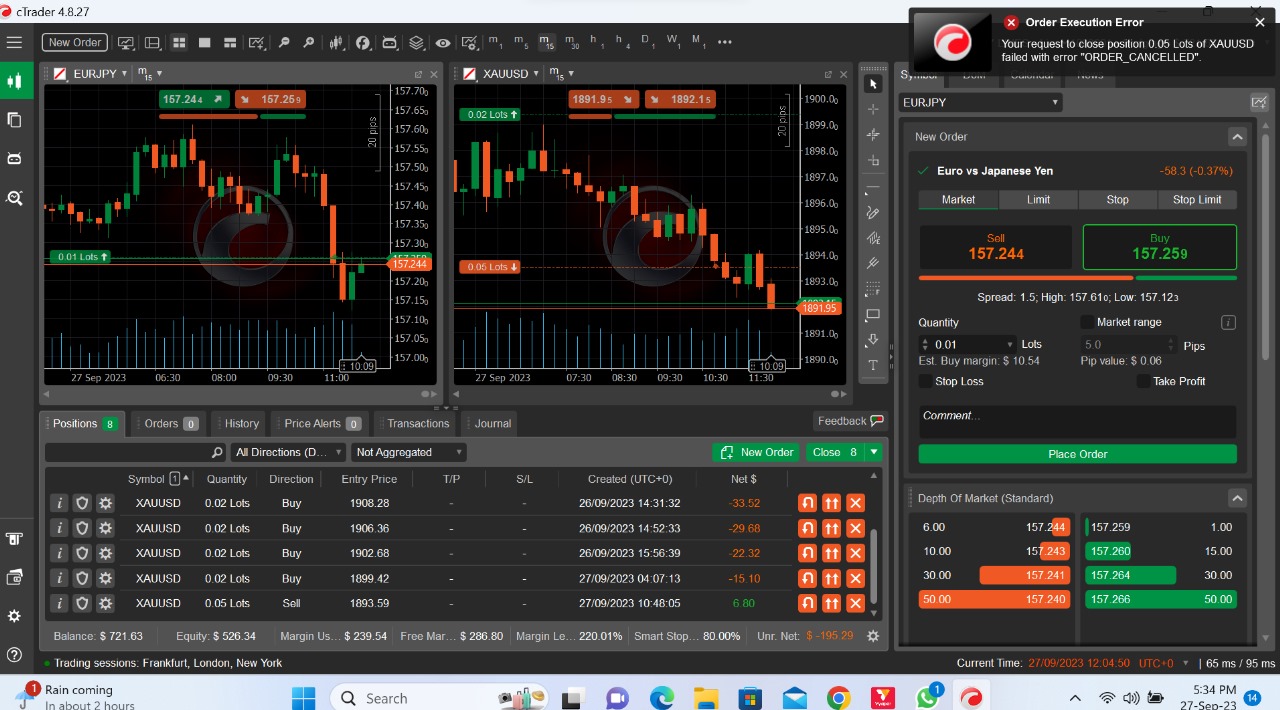
Task: Switch to the Journal tab
Action: [491, 424]
